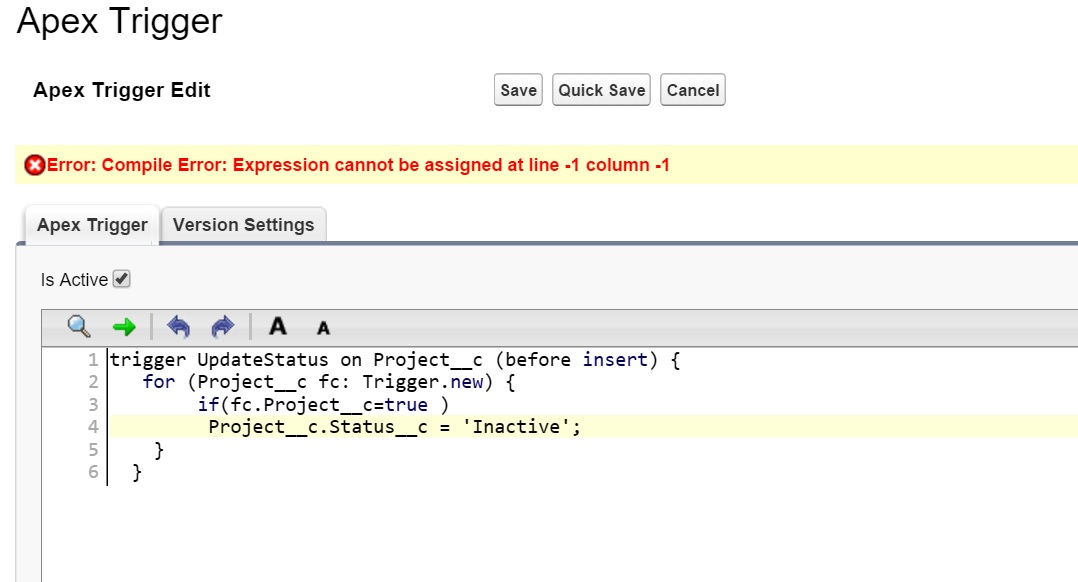This screenshot has width=1078, height=582.
Task: Click the green go-to-line arrow icon
Action: [x=124, y=327]
